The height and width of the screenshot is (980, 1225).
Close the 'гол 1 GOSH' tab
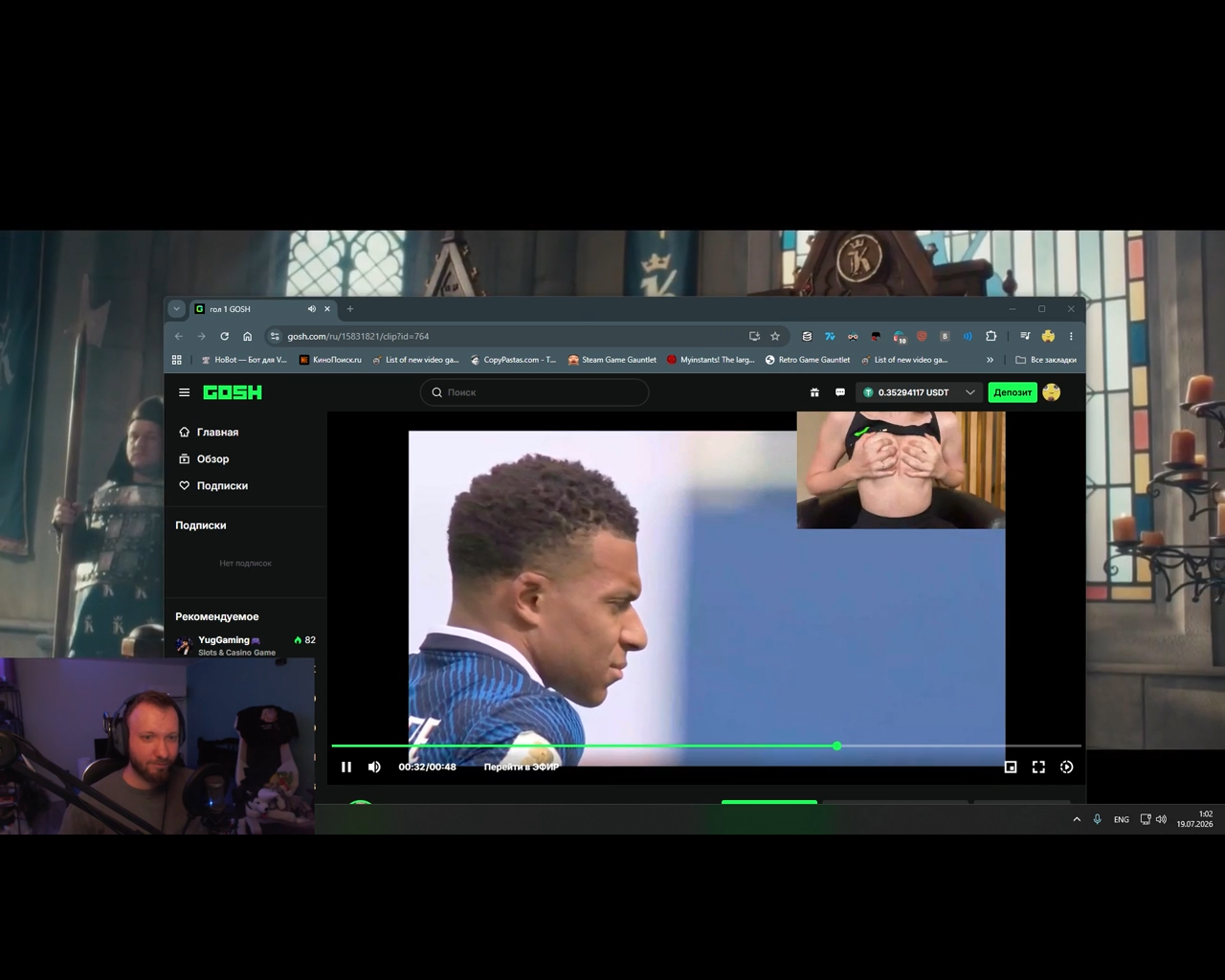[327, 309]
